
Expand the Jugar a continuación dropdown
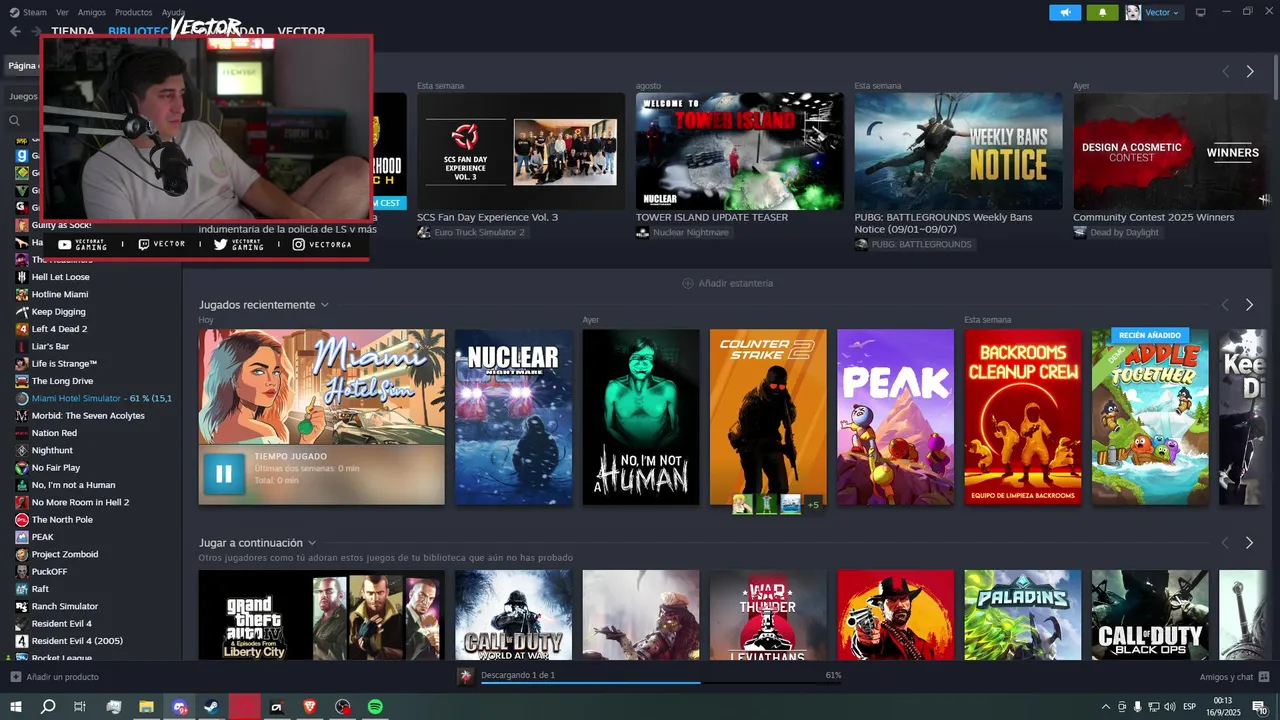[312, 543]
